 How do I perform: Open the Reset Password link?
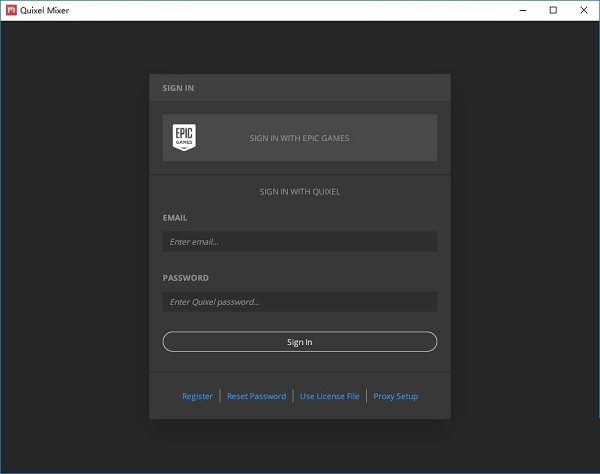[x=256, y=396]
